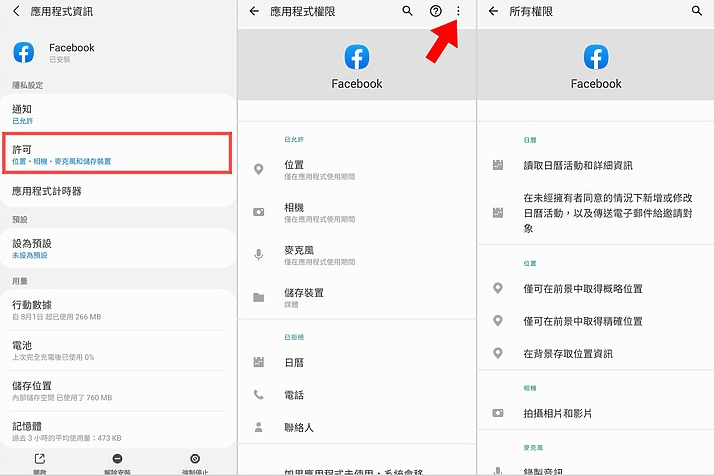Select 在未經擁有者同意的情況下新增或修改日曆活動 permission
714x476 pixels.
coord(596,213)
